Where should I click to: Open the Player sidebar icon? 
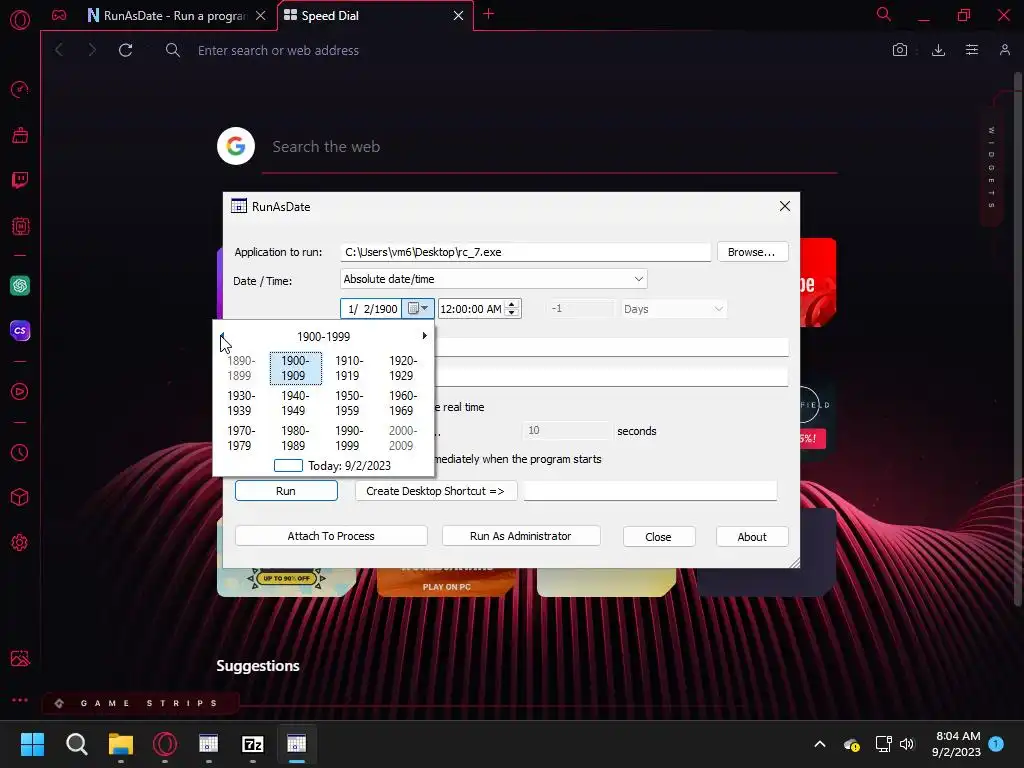coord(20,392)
